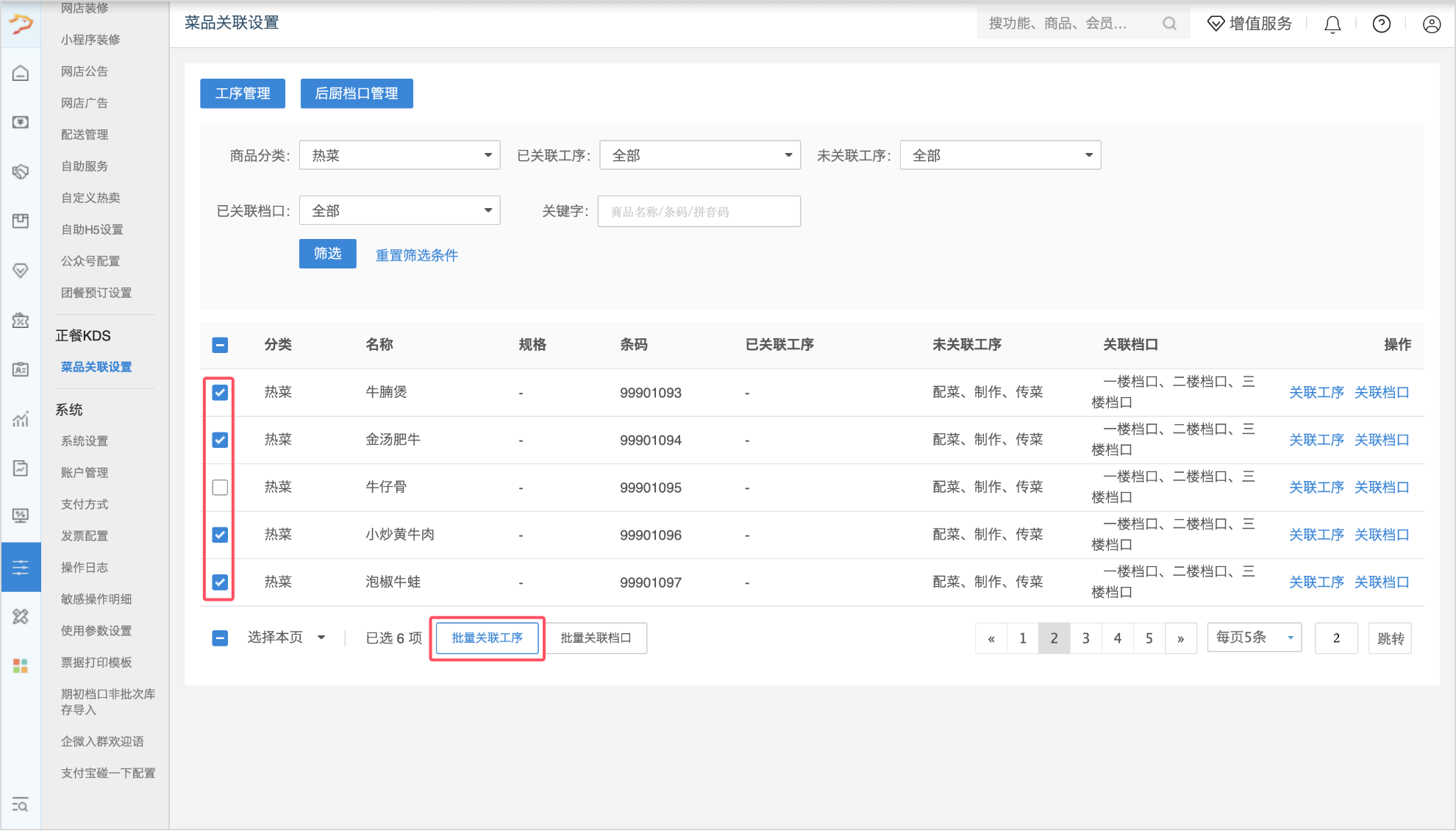Click the magnifier icon in top search
1456x831 pixels.
click(1169, 24)
